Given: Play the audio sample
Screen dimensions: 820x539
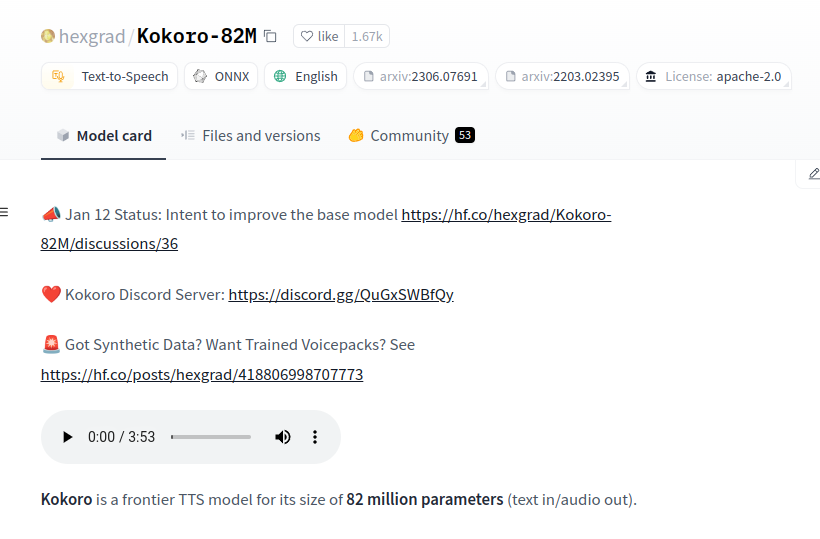Looking at the screenshot, I should (67, 437).
